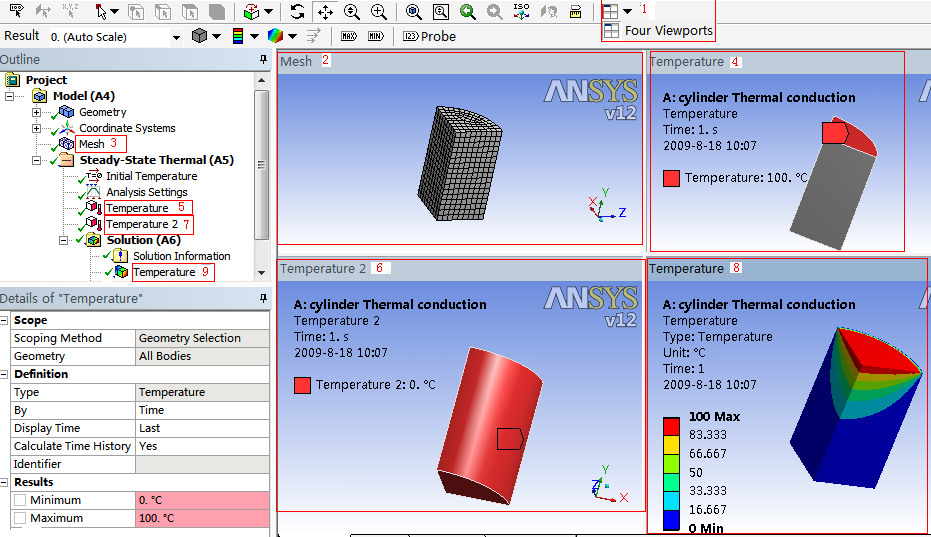The width and height of the screenshot is (931, 537).
Task: Pin the Outline panel
Action: (x=263, y=59)
